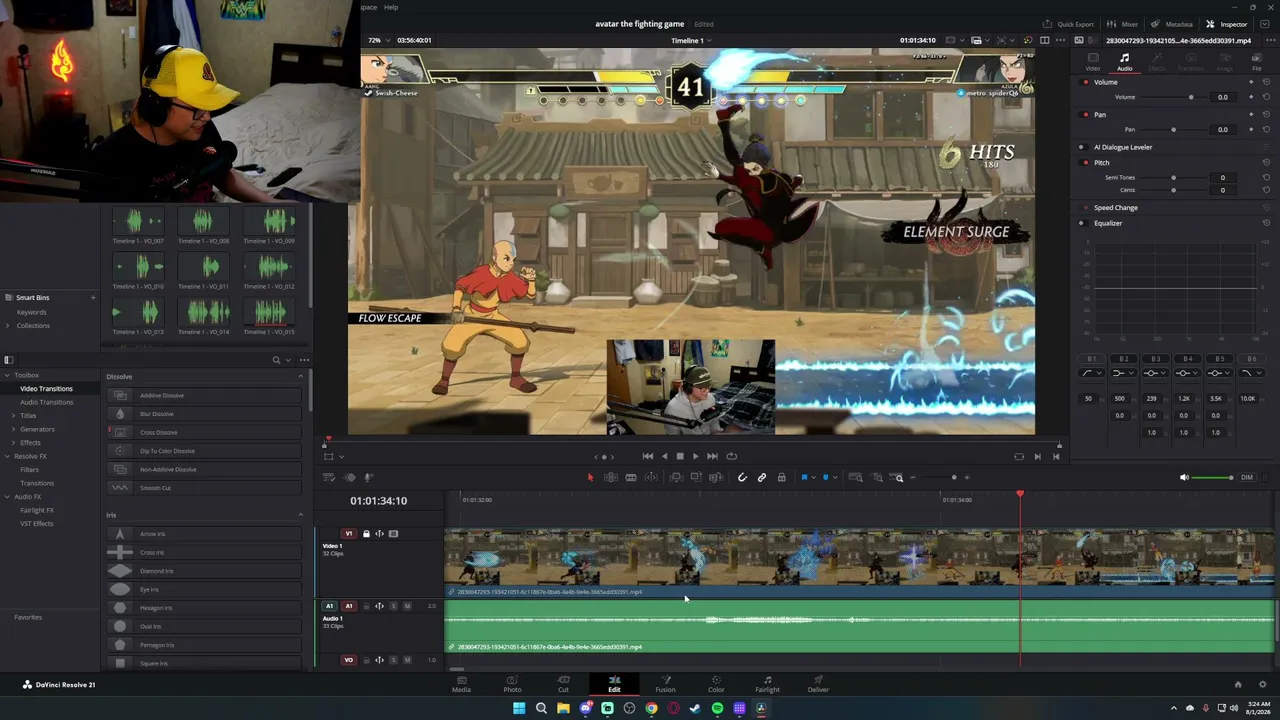Go to Project Manager home icon

coord(1238,684)
